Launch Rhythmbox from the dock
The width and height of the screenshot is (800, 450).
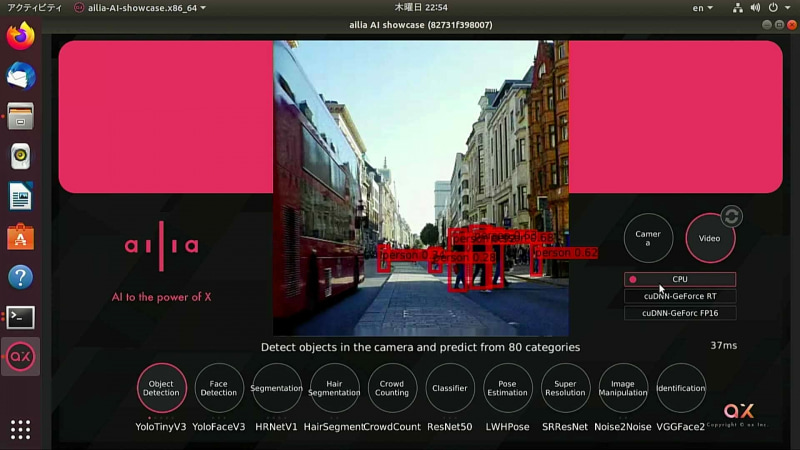[20, 156]
